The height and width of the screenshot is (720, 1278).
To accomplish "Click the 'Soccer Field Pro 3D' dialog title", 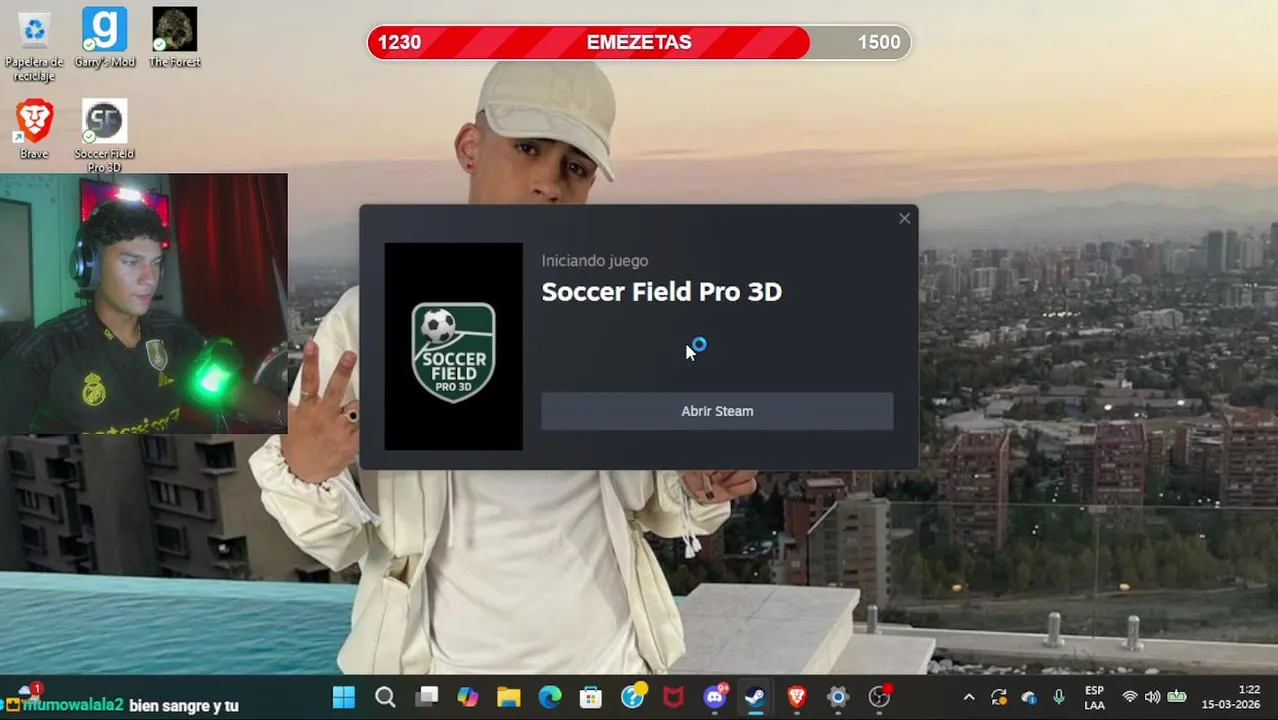I will (x=661, y=292).
